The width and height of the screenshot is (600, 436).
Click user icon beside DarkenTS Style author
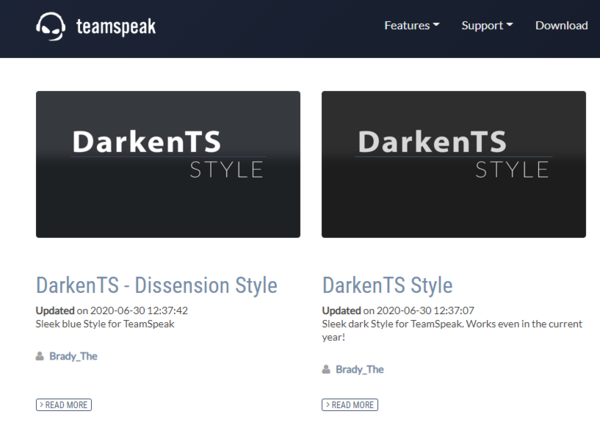326,369
